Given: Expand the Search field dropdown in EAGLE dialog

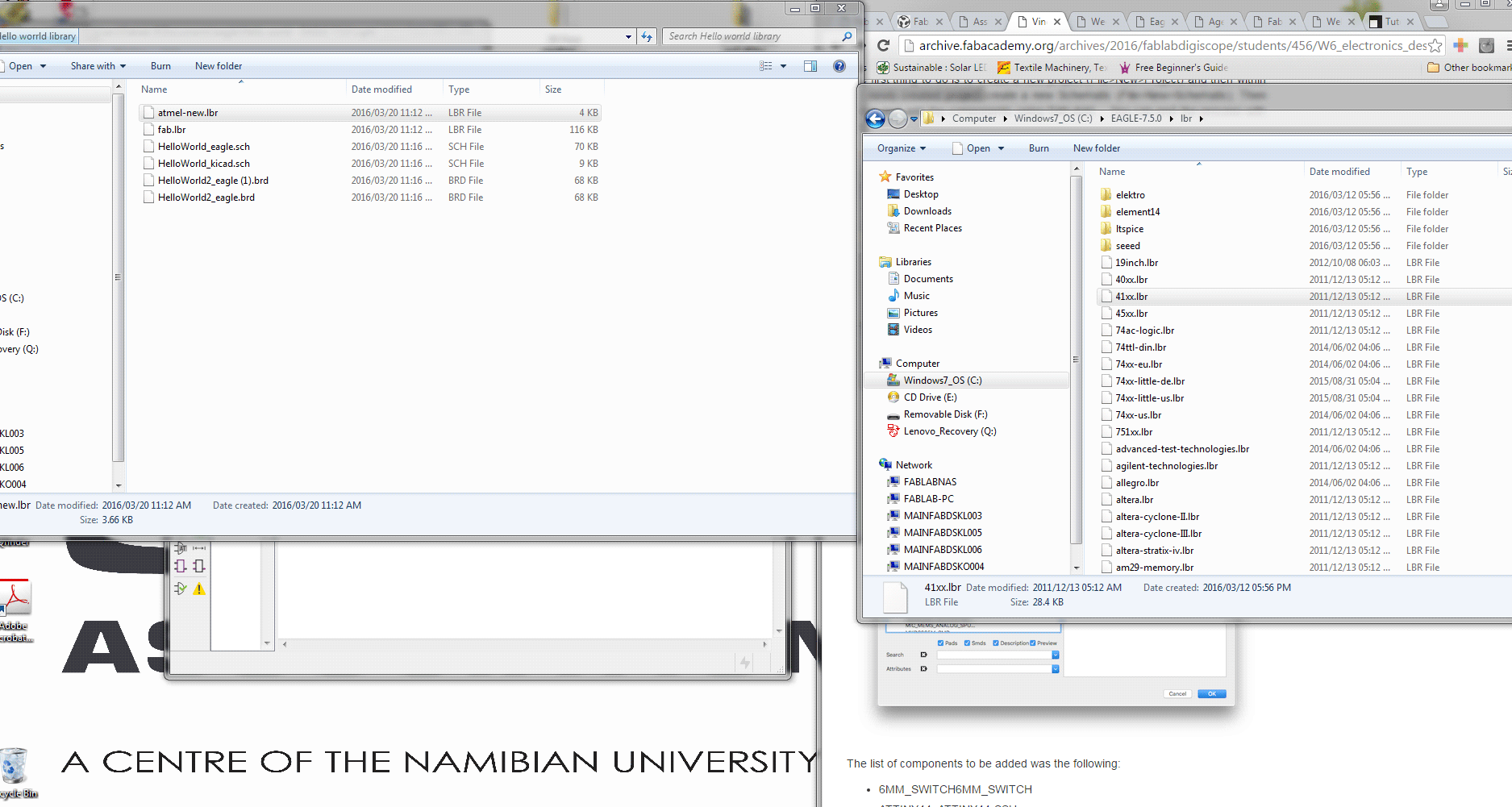Looking at the screenshot, I should click(1055, 655).
